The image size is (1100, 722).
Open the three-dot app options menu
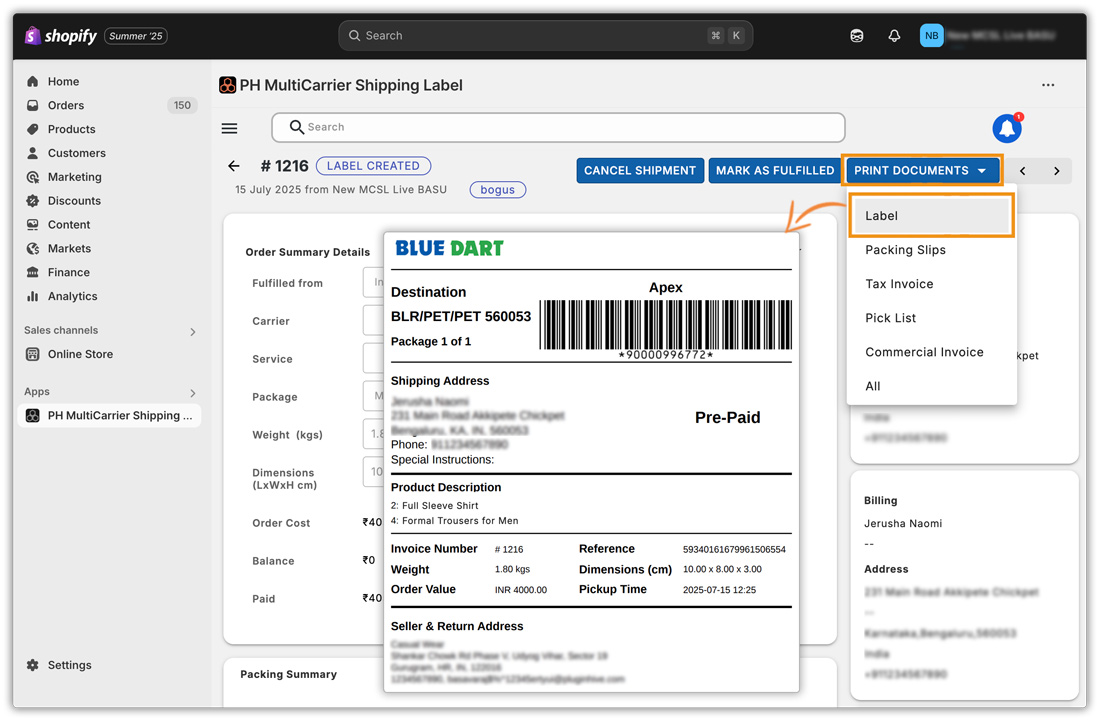pyautogui.click(x=1048, y=85)
